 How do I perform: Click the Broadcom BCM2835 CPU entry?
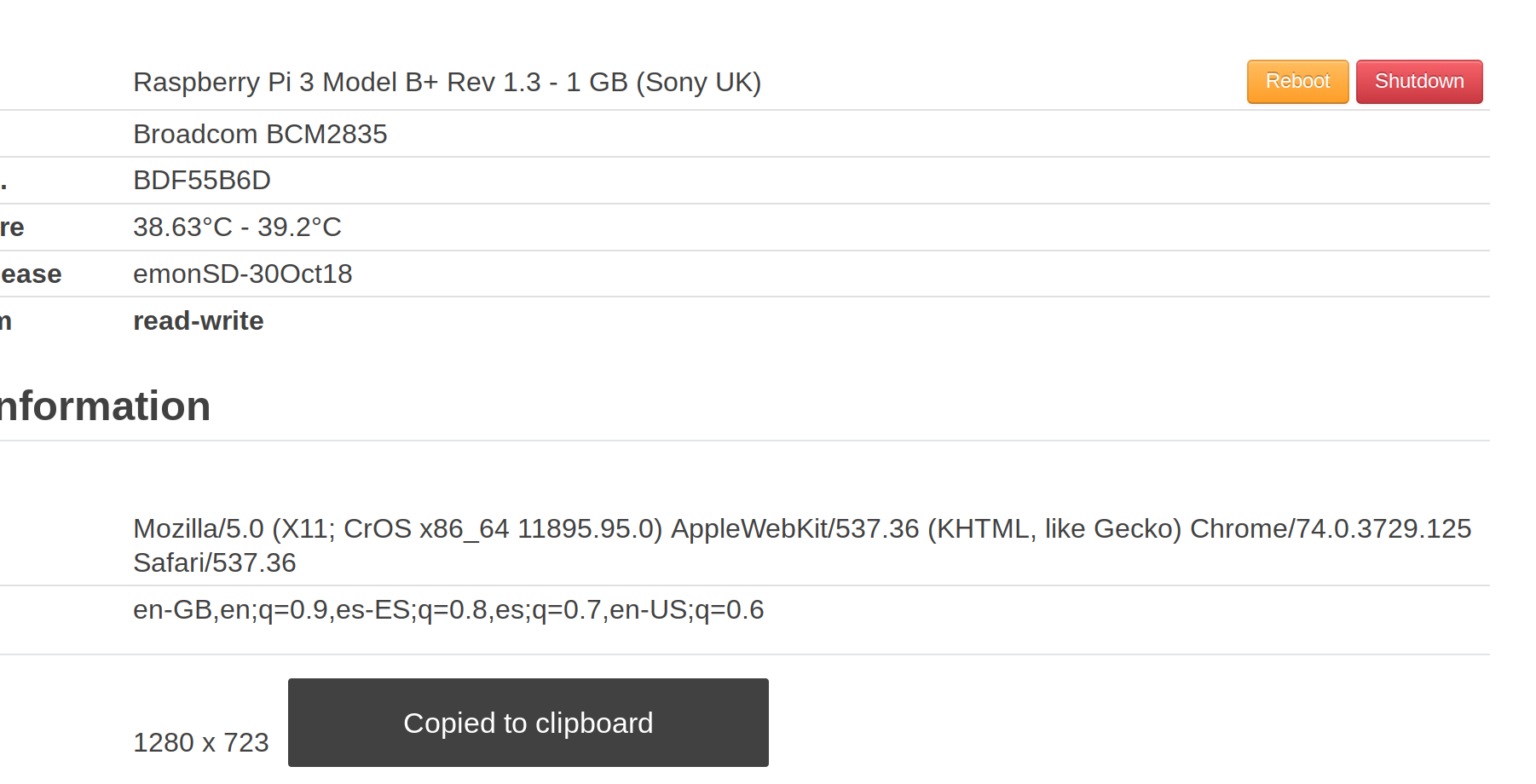(x=260, y=134)
